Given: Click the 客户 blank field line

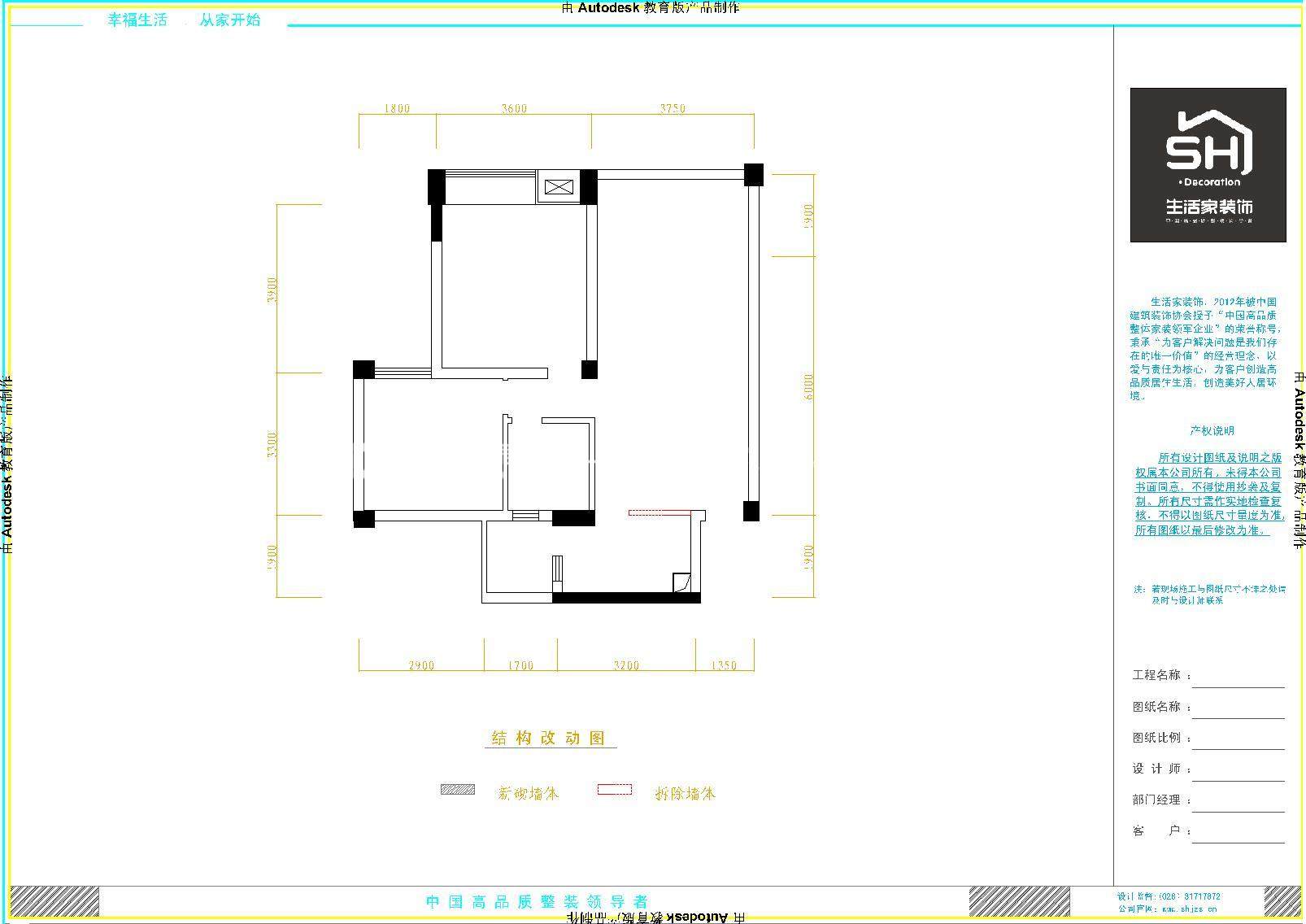Looking at the screenshot, I should 1238,837.
